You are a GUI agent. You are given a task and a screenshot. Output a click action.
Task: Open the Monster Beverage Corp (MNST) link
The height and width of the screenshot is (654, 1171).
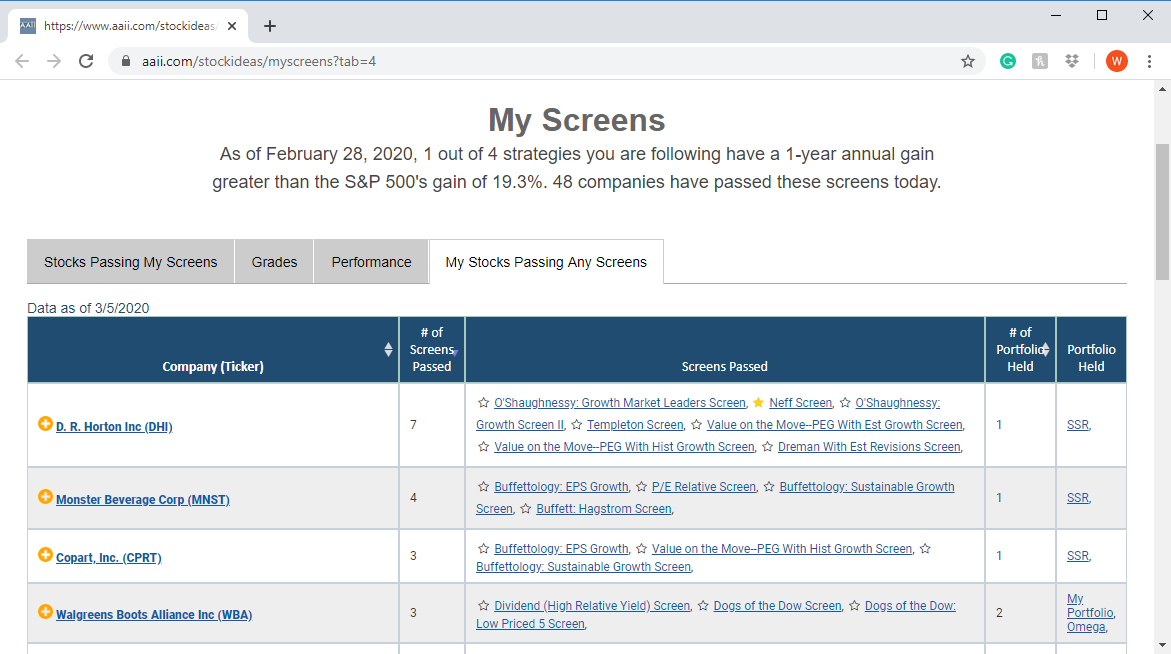pos(143,500)
